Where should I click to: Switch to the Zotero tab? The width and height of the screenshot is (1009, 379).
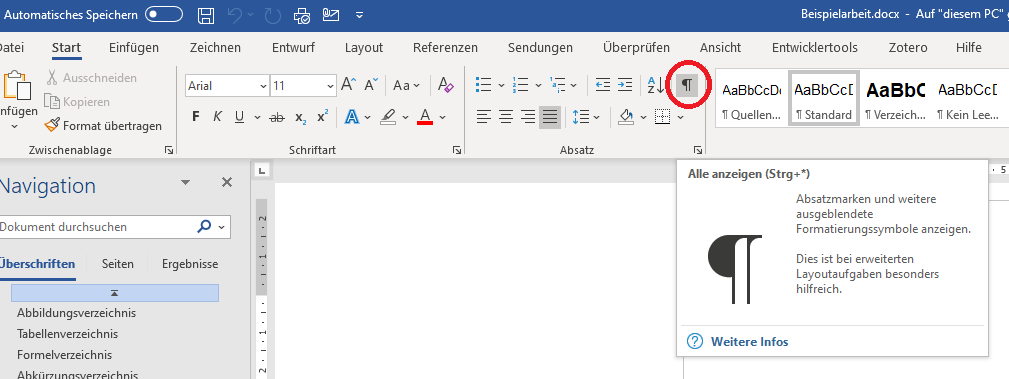tap(908, 48)
